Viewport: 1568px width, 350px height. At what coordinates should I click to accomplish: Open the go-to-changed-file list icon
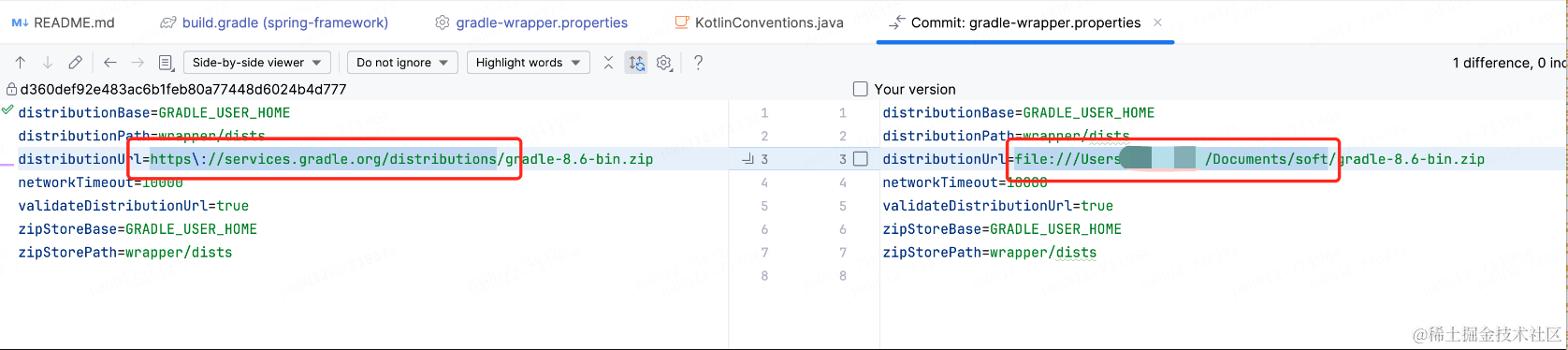click(166, 63)
